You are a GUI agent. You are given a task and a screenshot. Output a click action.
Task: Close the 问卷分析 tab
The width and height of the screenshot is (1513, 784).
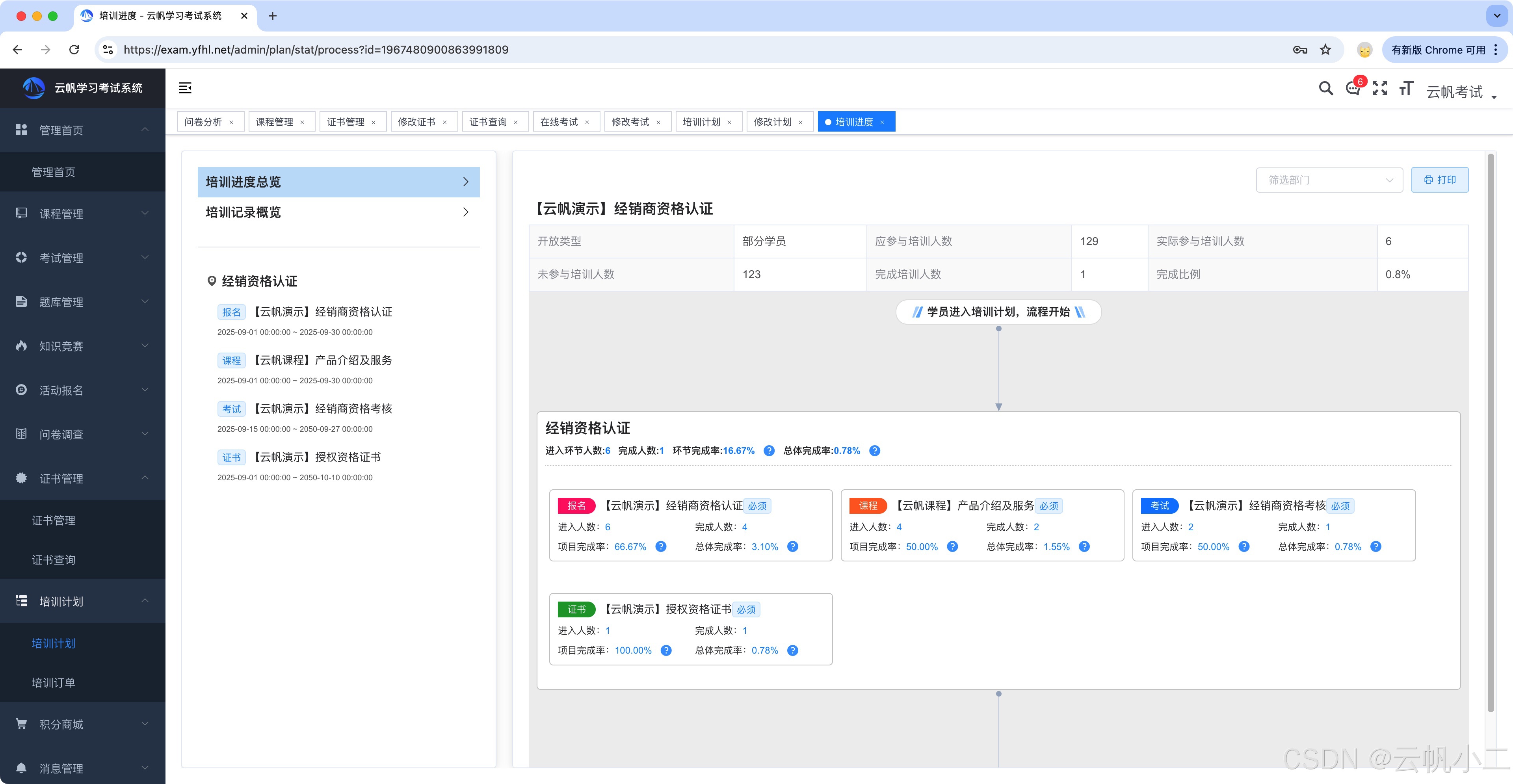pos(231,122)
